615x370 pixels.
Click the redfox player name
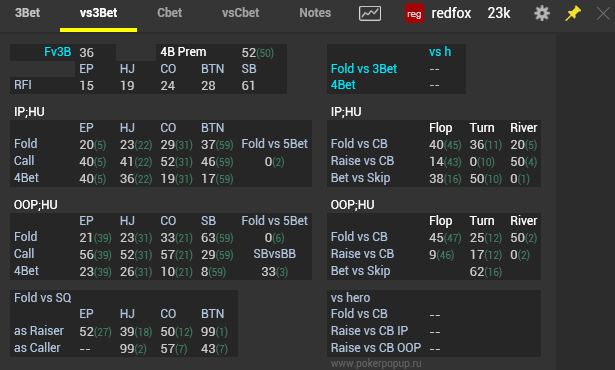pos(451,13)
